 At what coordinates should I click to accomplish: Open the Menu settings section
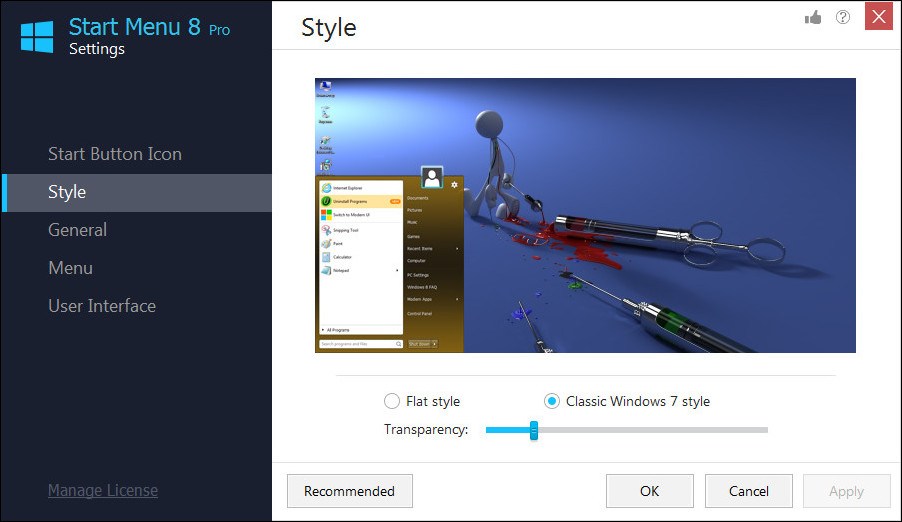click(70, 268)
